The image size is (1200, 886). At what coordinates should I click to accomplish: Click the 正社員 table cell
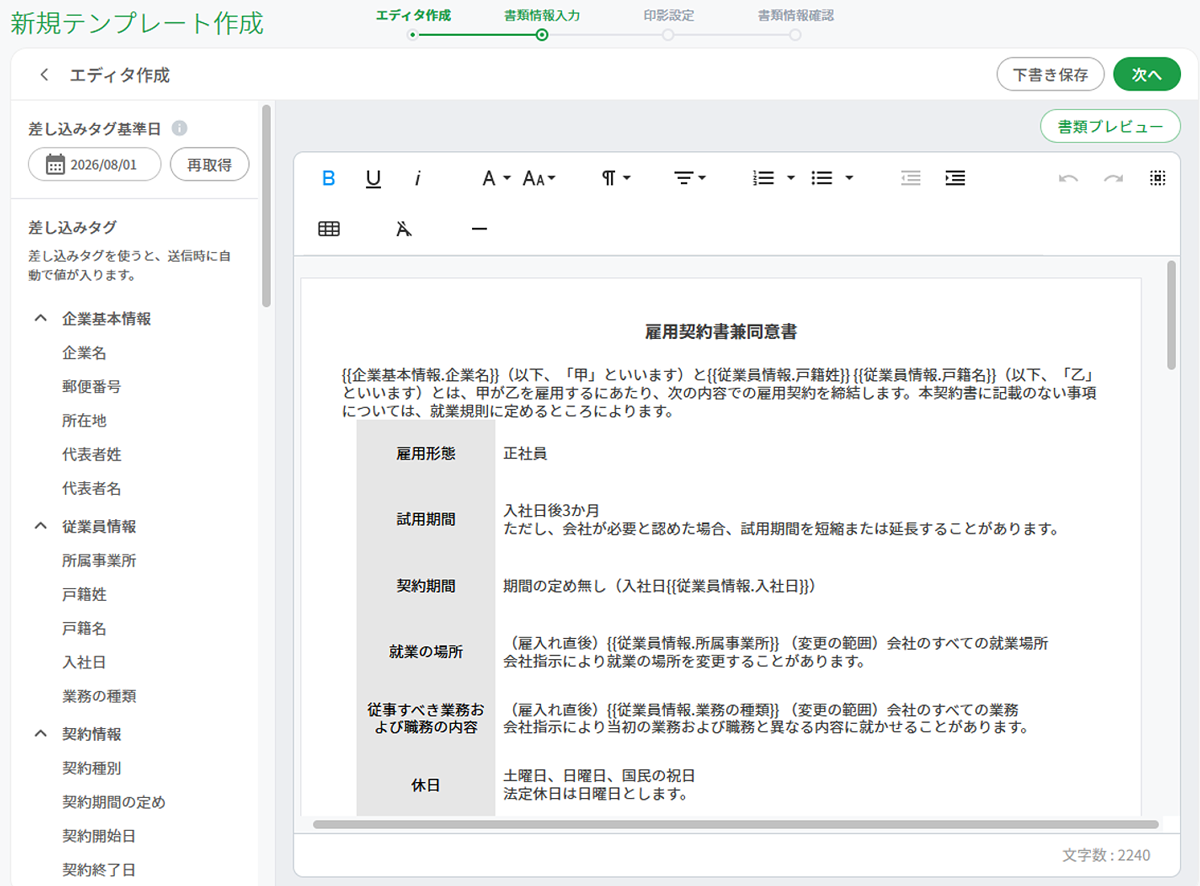point(525,453)
